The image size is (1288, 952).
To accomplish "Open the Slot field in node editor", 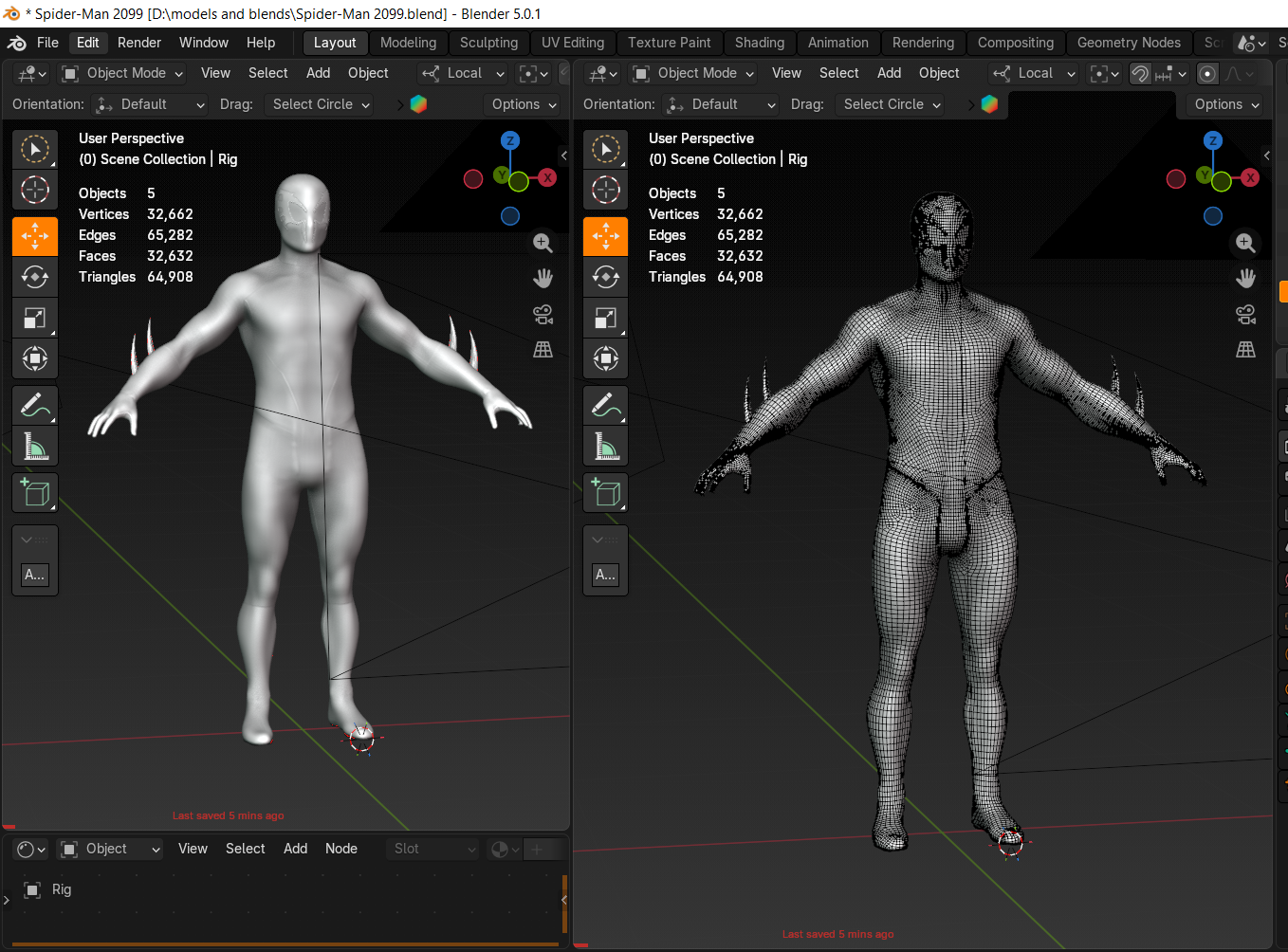I will click(x=434, y=849).
